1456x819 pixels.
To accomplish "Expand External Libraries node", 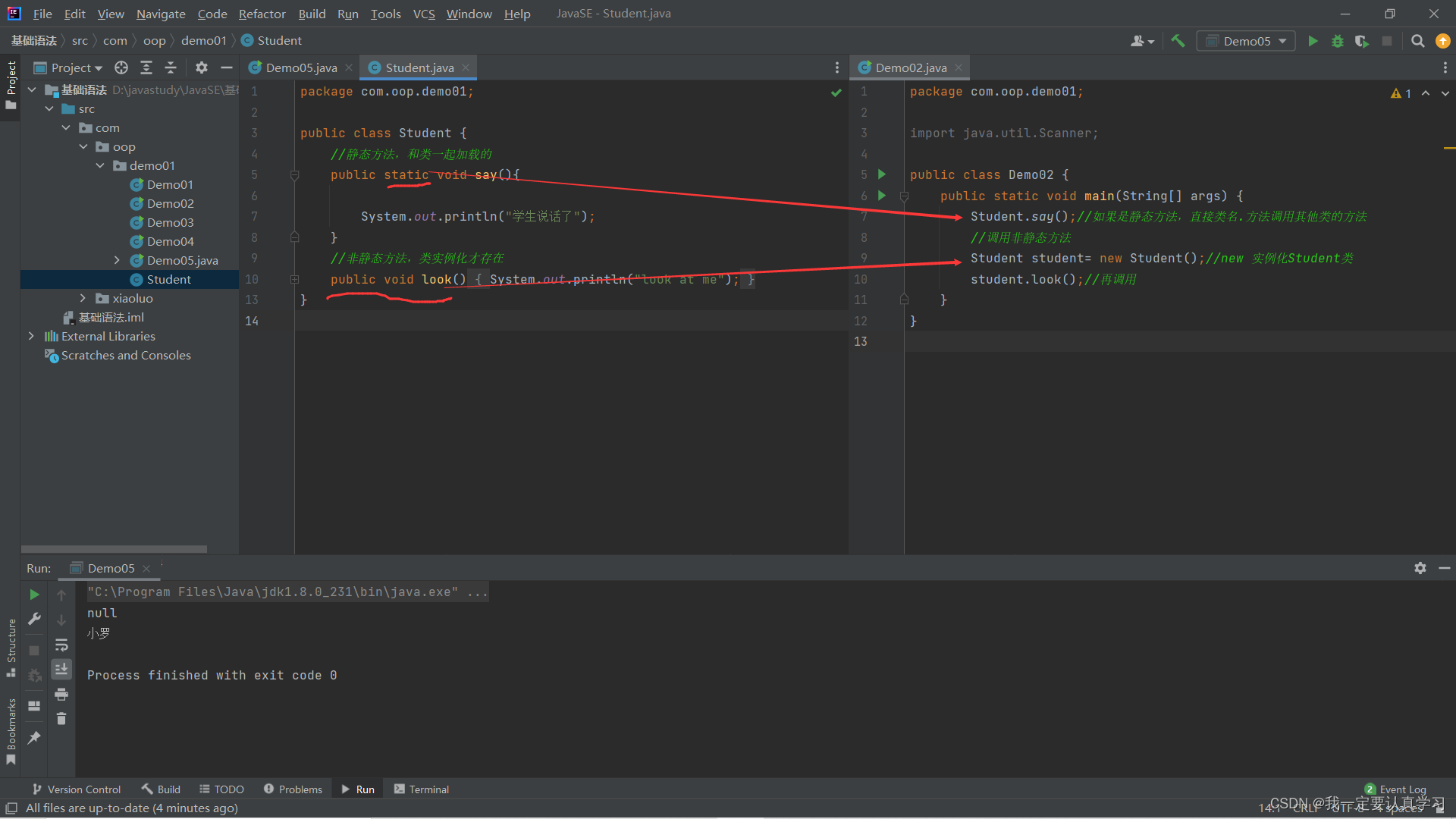I will [x=31, y=336].
